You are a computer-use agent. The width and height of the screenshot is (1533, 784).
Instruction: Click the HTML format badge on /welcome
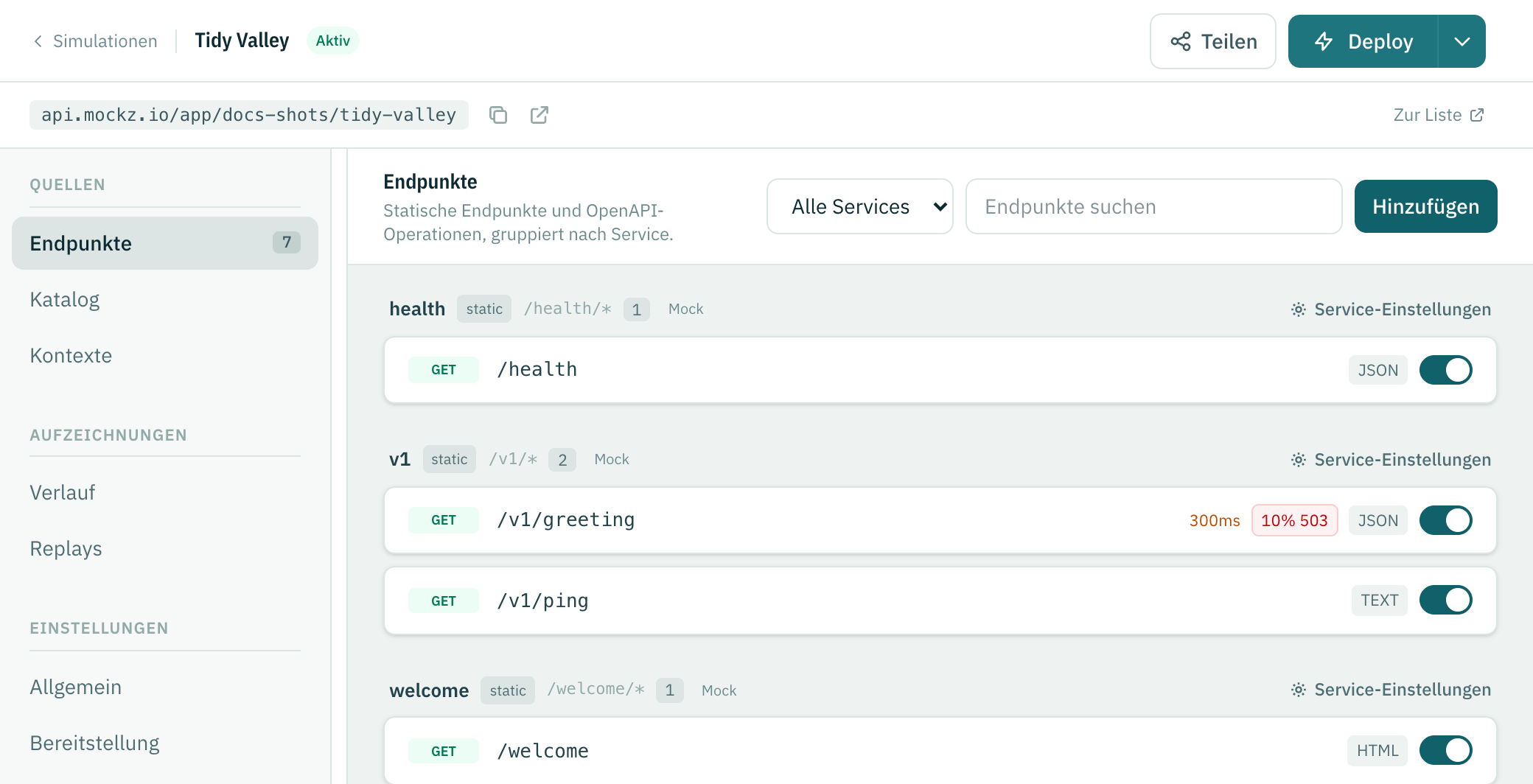(1377, 750)
